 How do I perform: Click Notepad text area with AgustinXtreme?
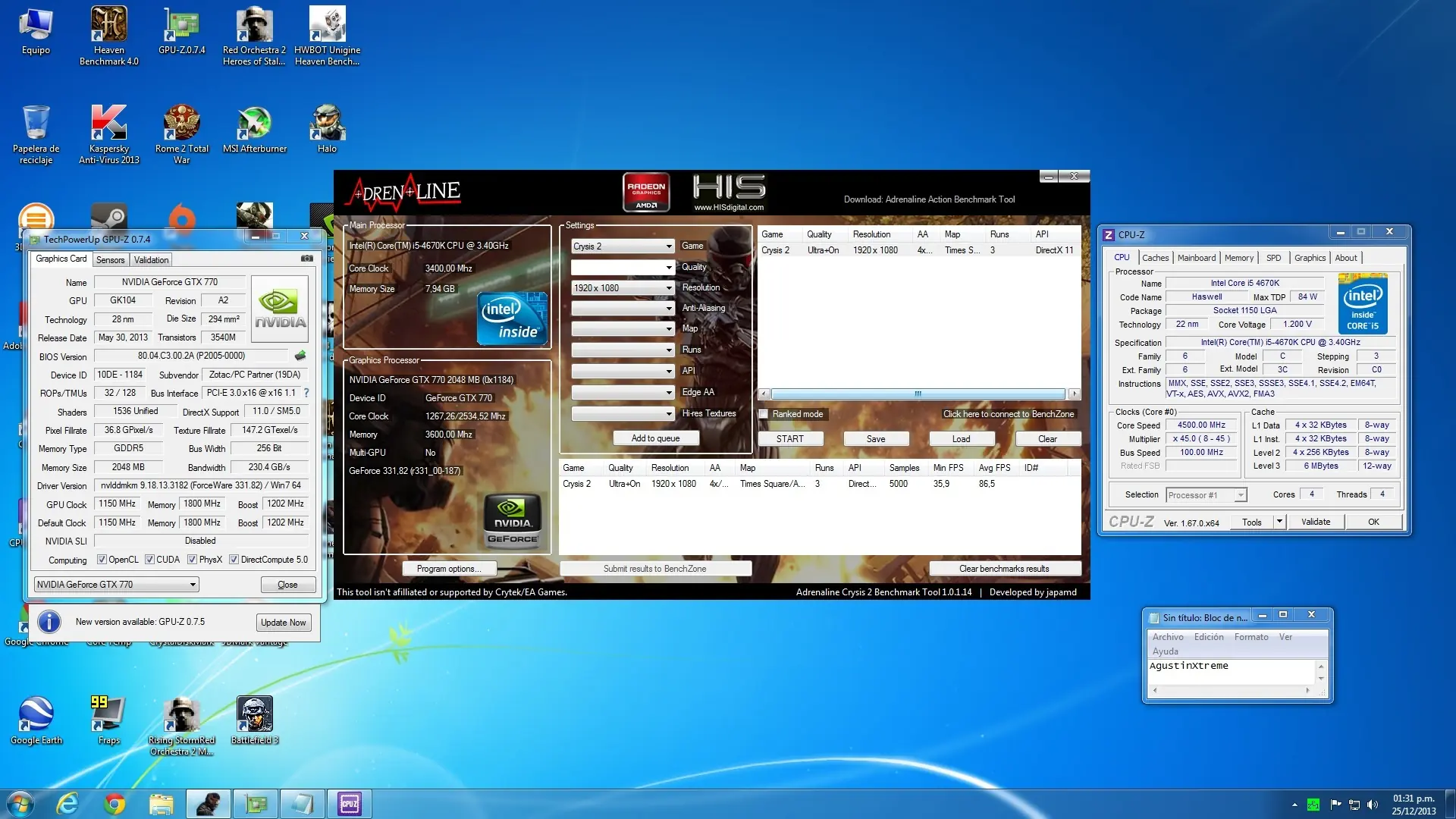1232,672
